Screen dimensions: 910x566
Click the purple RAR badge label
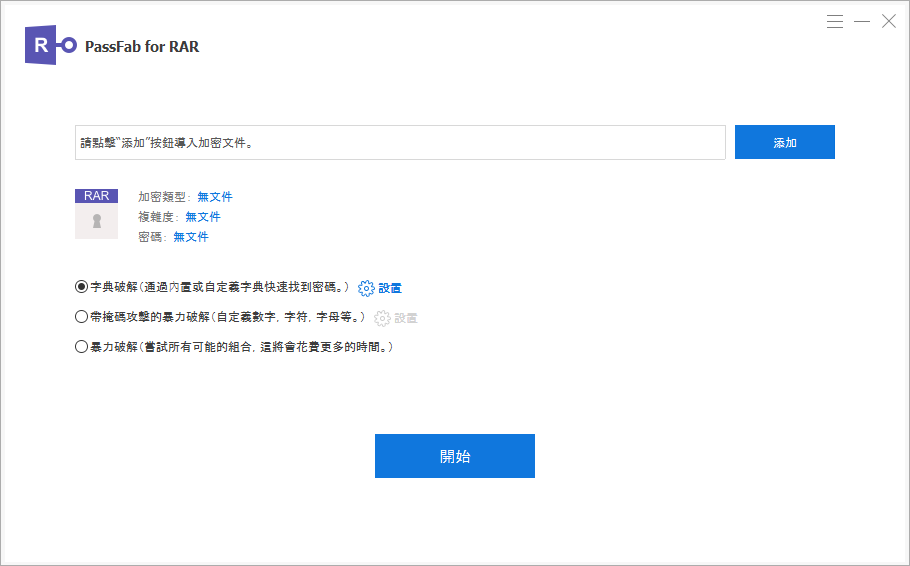(x=97, y=196)
